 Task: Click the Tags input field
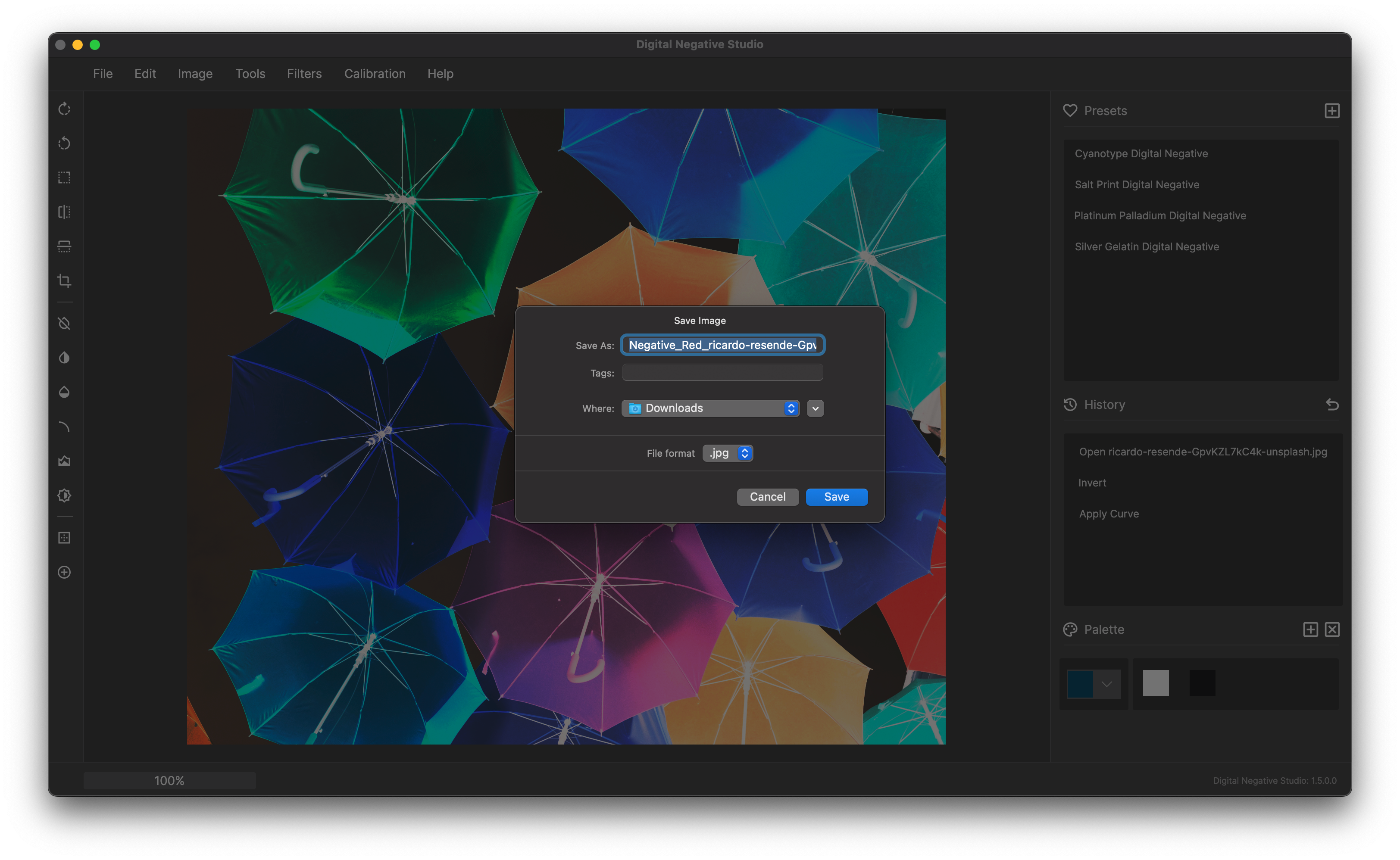point(722,373)
